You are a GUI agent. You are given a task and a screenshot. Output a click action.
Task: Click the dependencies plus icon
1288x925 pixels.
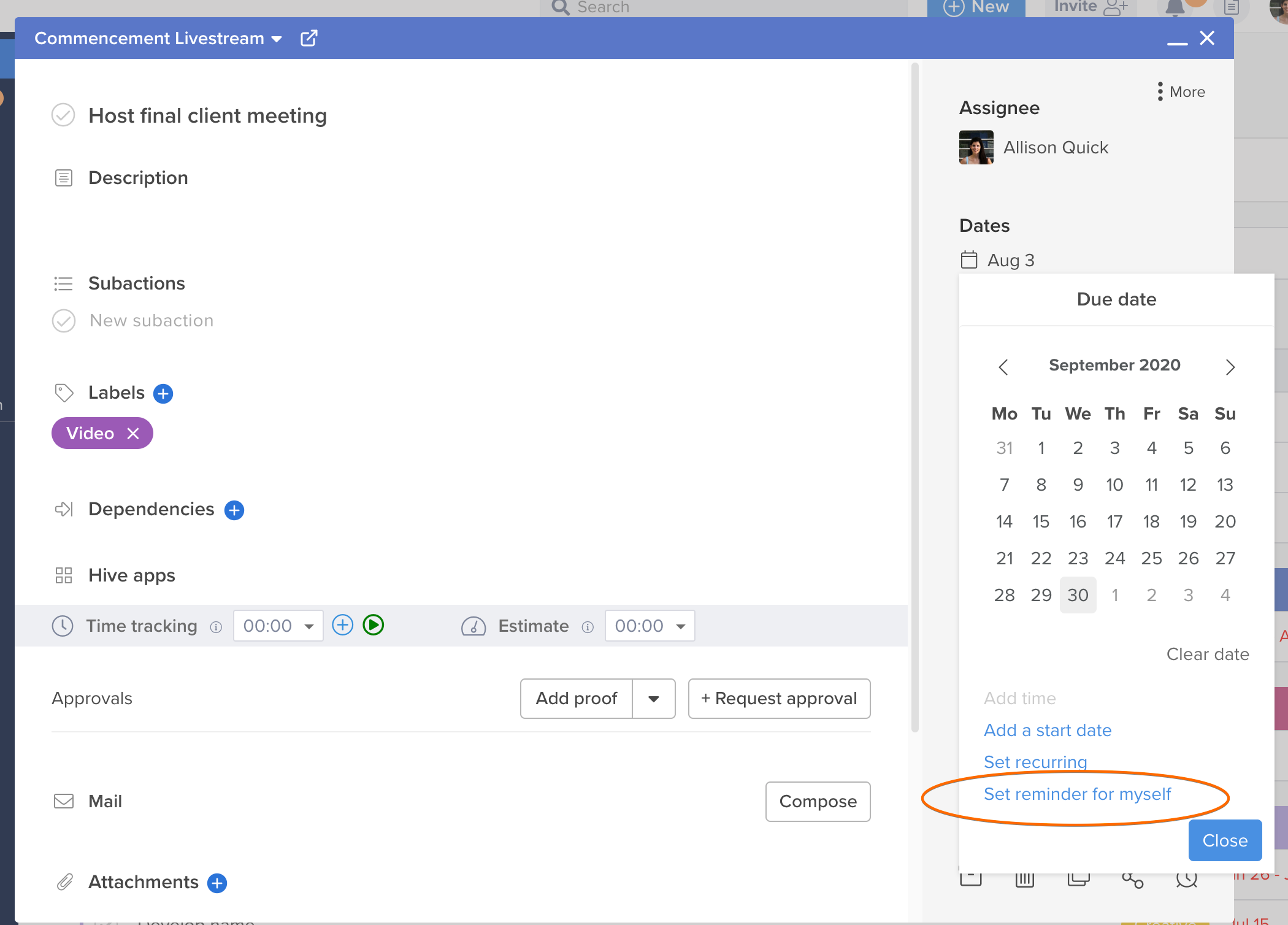pos(234,510)
